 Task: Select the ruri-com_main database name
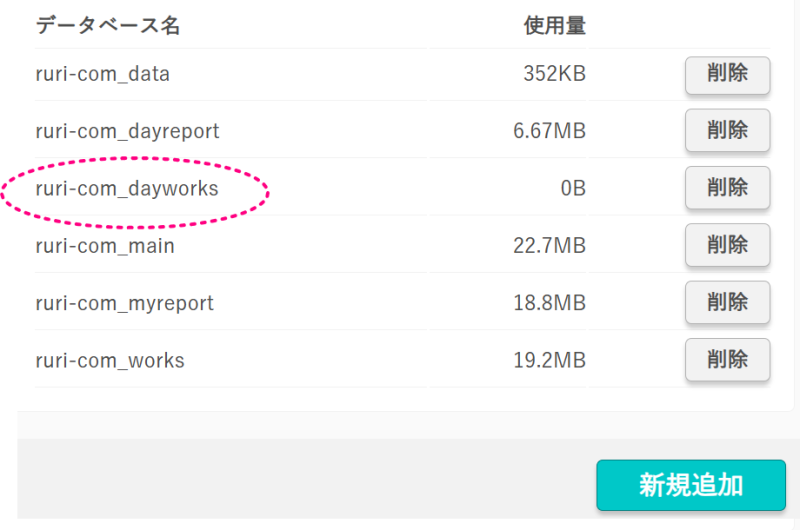click(105, 246)
